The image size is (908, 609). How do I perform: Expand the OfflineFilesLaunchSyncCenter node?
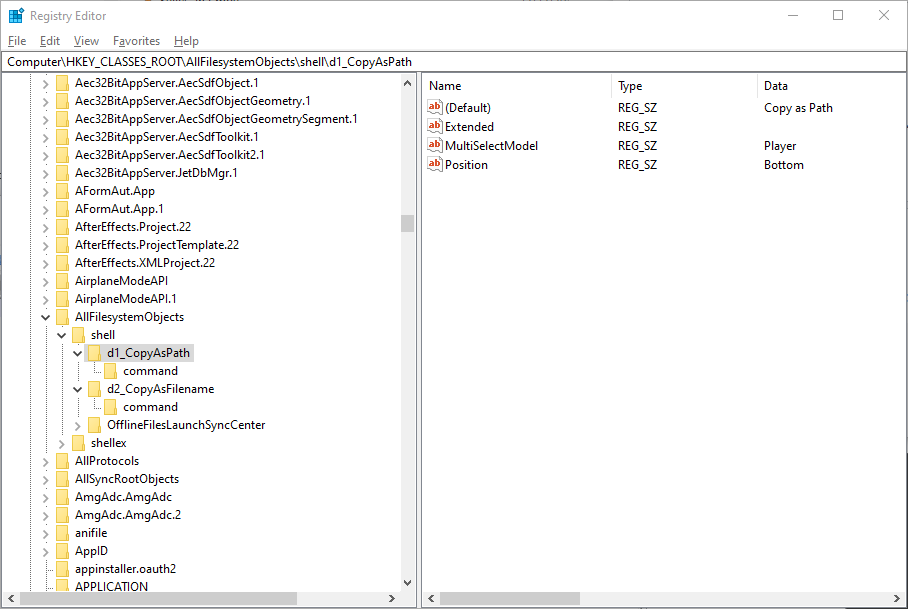pyautogui.click(x=78, y=425)
